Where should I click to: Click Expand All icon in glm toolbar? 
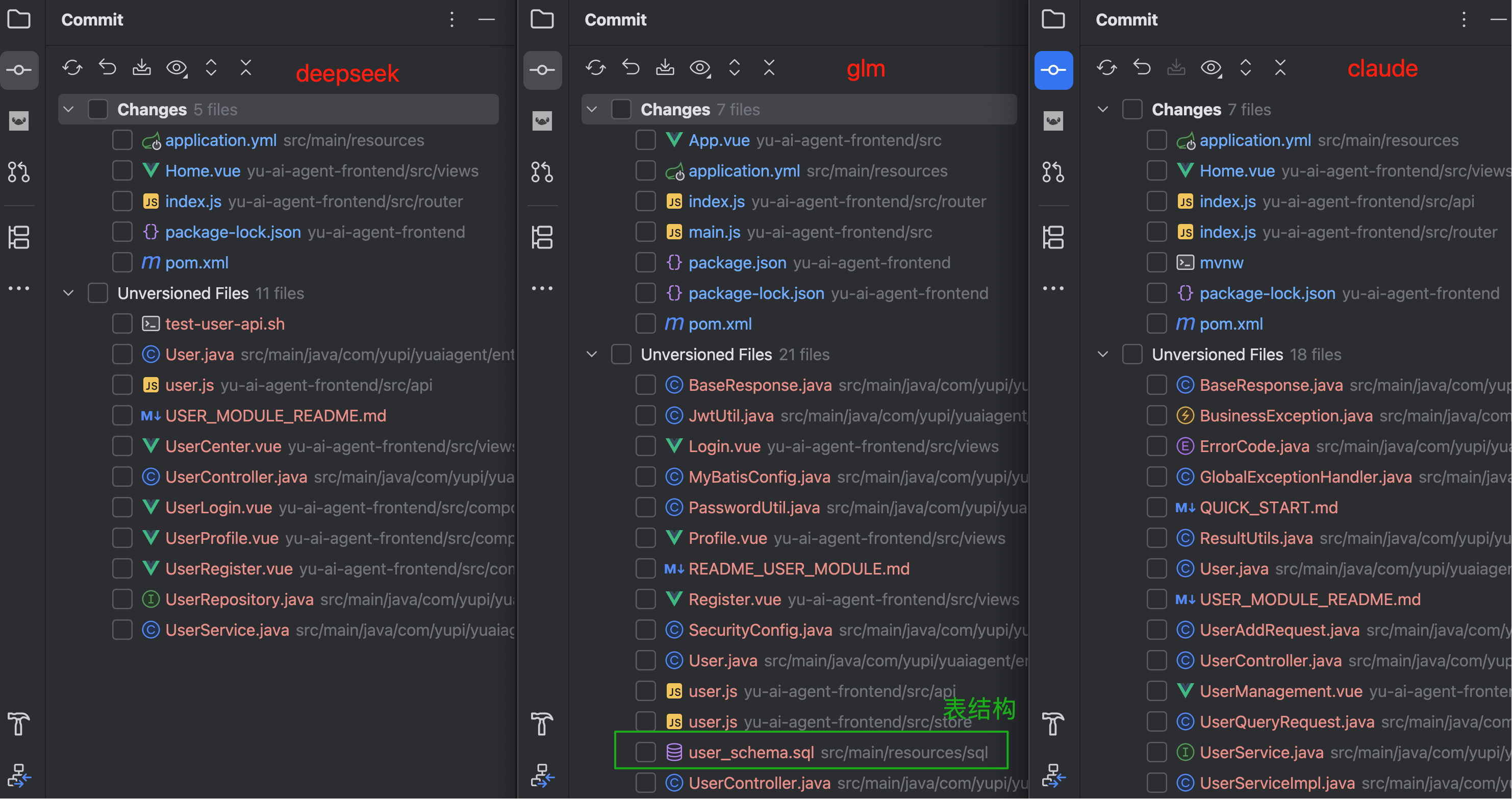click(734, 68)
